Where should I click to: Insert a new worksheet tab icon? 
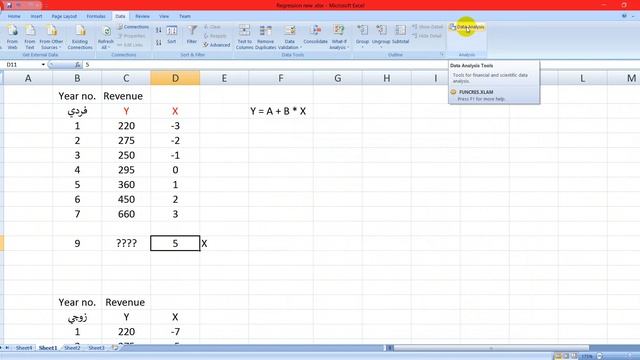tap(115, 348)
